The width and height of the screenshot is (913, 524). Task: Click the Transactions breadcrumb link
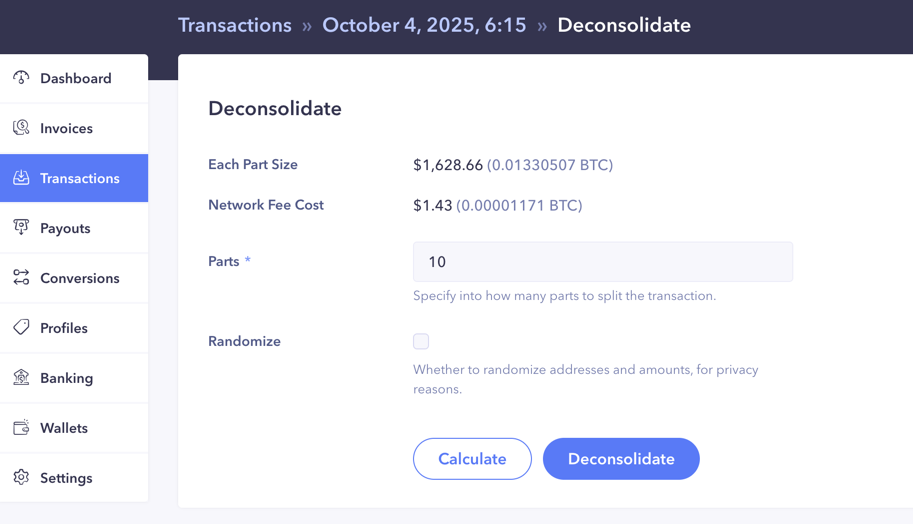click(235, 26)
